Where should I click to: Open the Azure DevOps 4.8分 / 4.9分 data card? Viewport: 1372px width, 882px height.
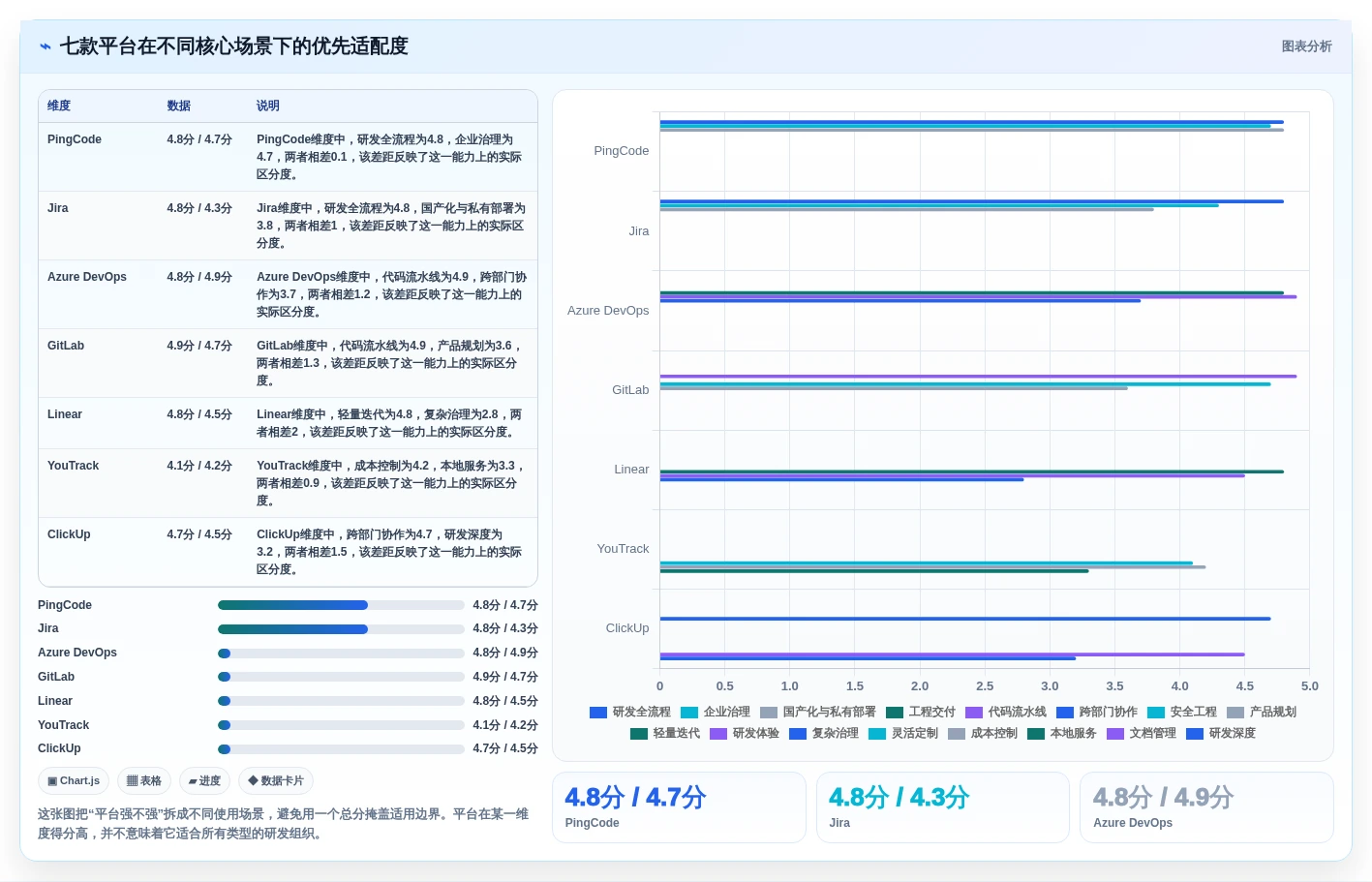1206,807
